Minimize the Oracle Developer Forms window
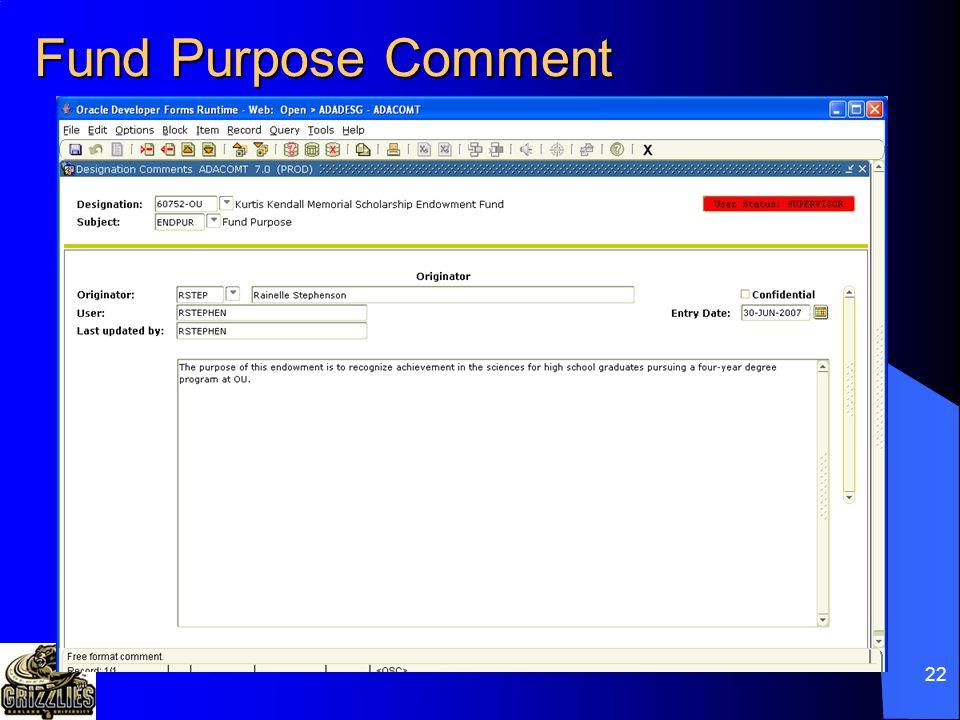Image resolution: width=960 pixels, height=720 pixels. click(838, 110)
